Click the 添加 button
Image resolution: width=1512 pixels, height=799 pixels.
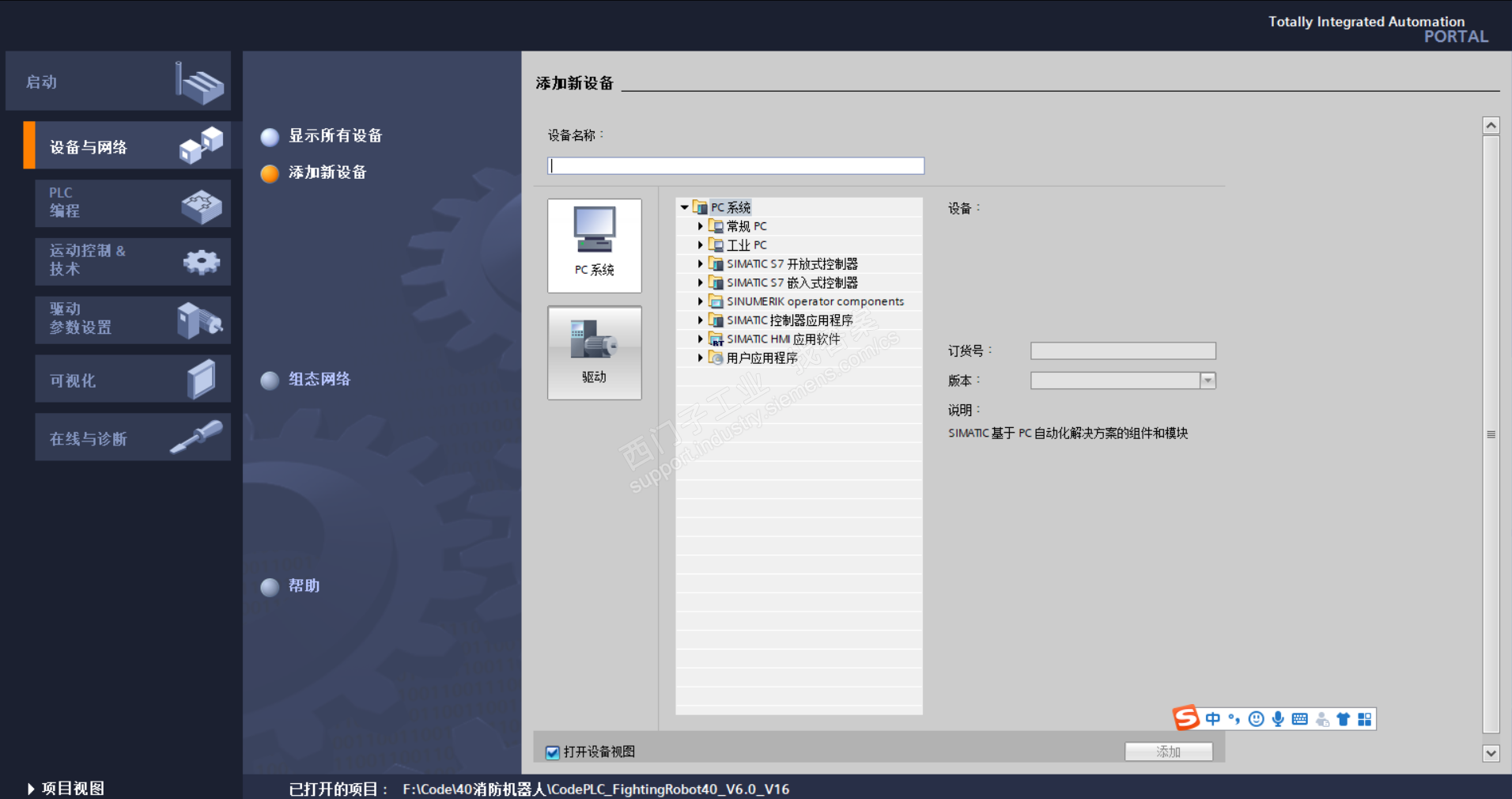(x=1169, y=752)
